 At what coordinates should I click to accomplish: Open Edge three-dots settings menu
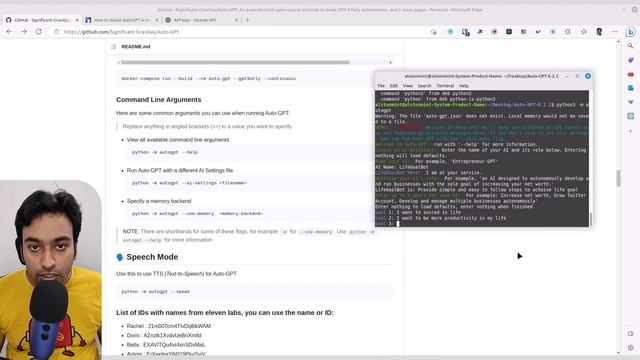614,31
